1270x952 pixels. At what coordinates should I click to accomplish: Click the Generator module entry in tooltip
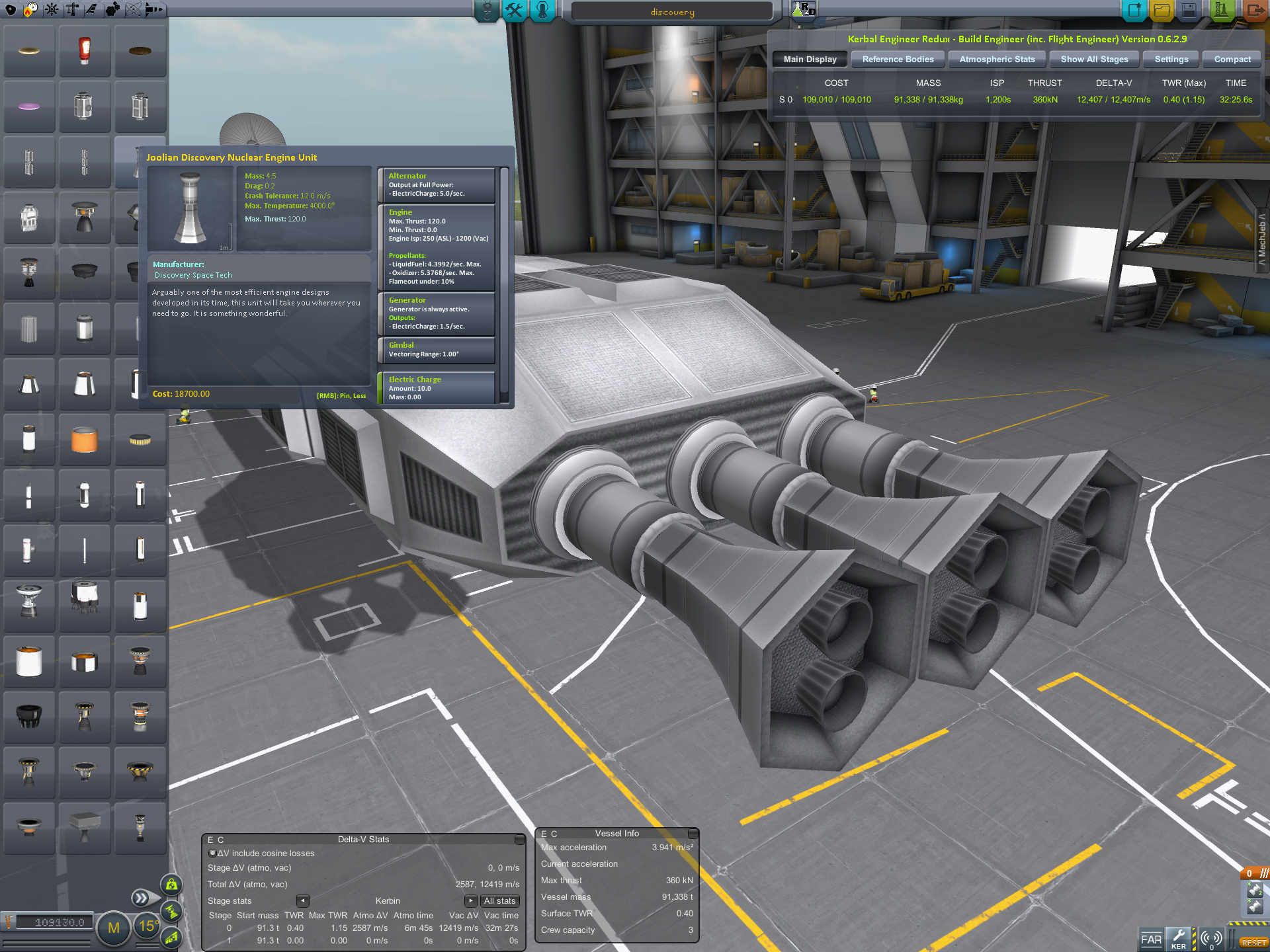(437, 313)
